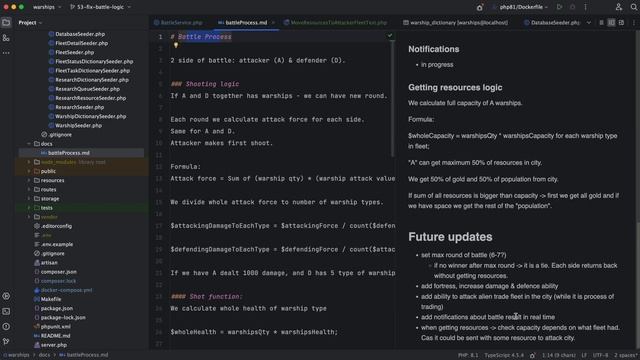Open README.md in project tree
Screen dimensions: 640x360
pos(56,336)
